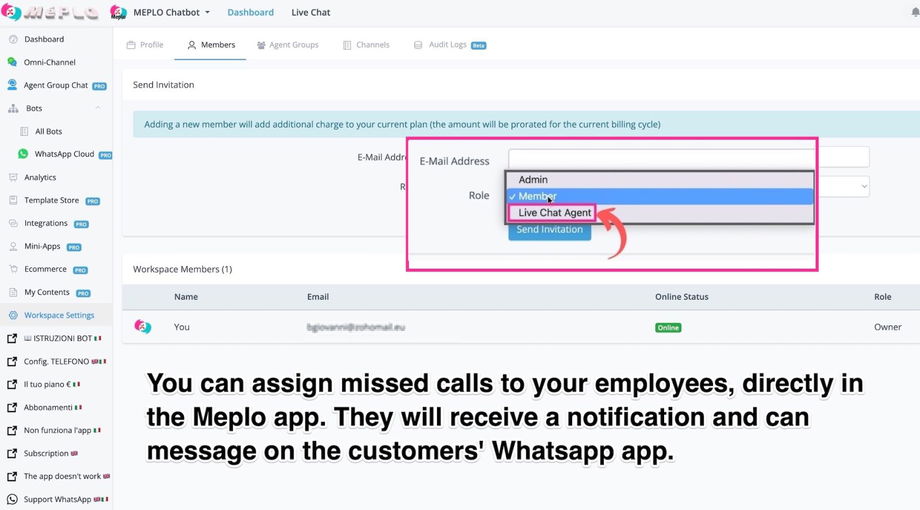The width and height of the screenshot is (920, 510).
Task: Open the Audit Logs tab
Action: tap(450, 45)
